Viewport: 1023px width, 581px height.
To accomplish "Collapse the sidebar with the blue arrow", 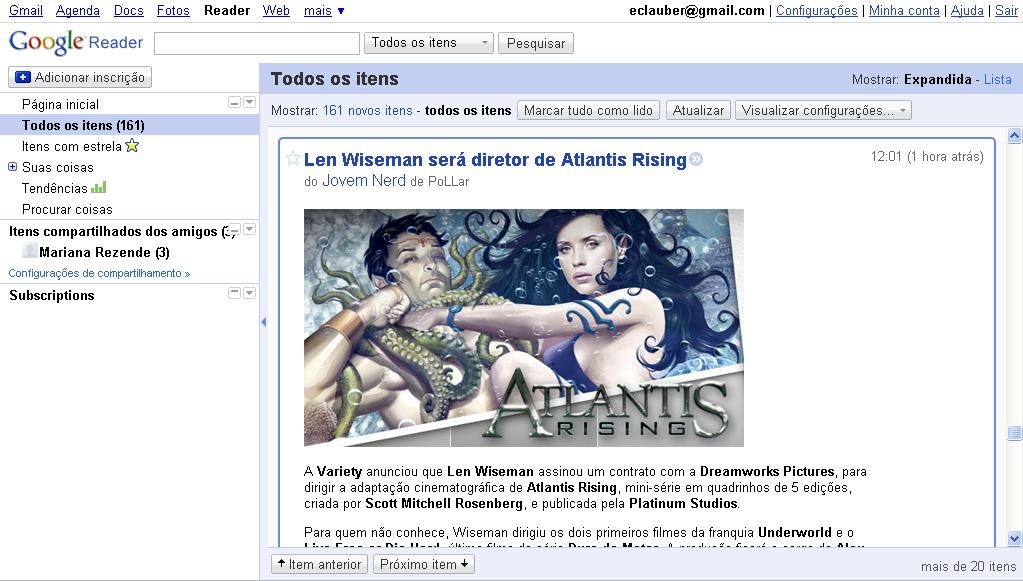I will coord(264,322).
